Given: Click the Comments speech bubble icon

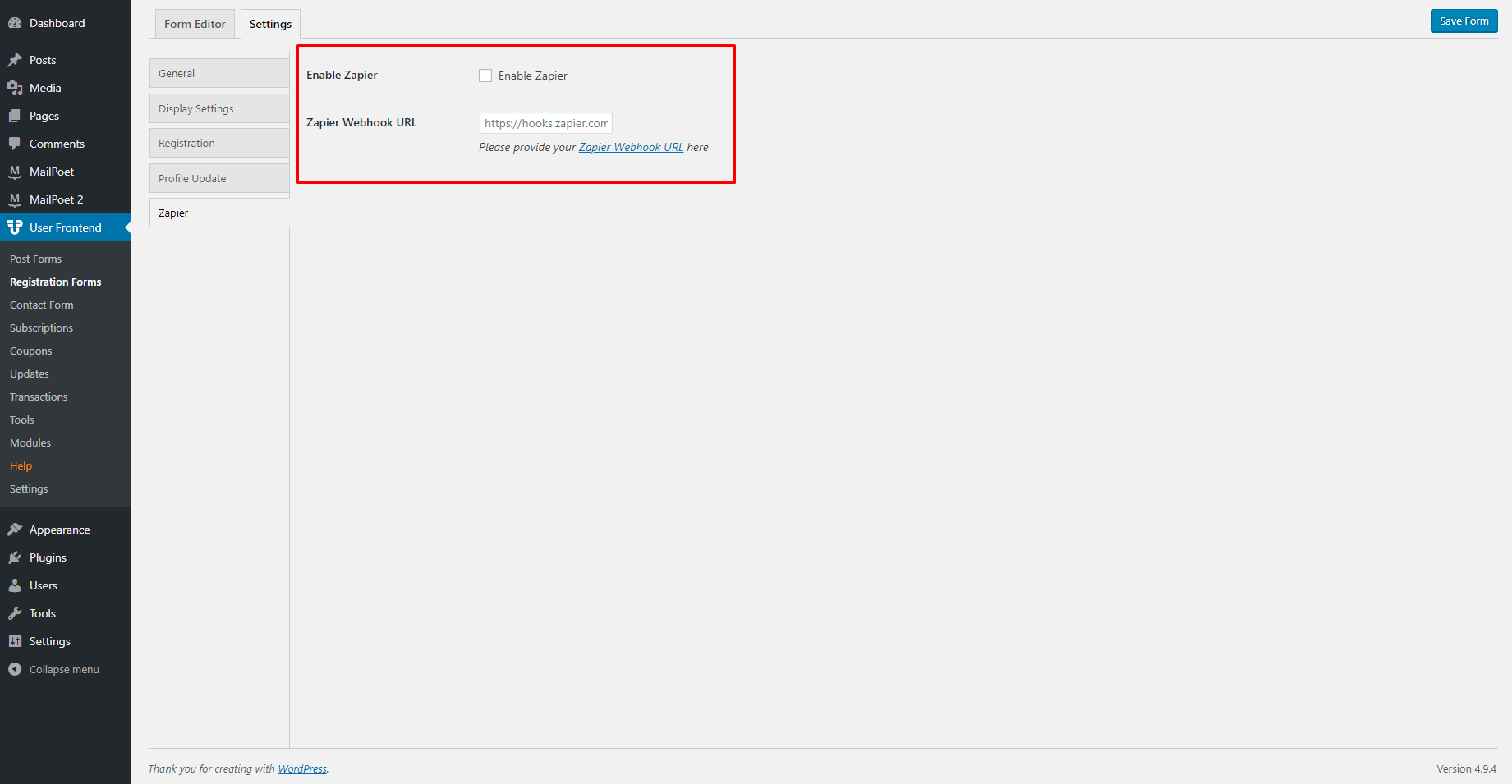Looking at the screenshot, I should [x=15, y=144].
